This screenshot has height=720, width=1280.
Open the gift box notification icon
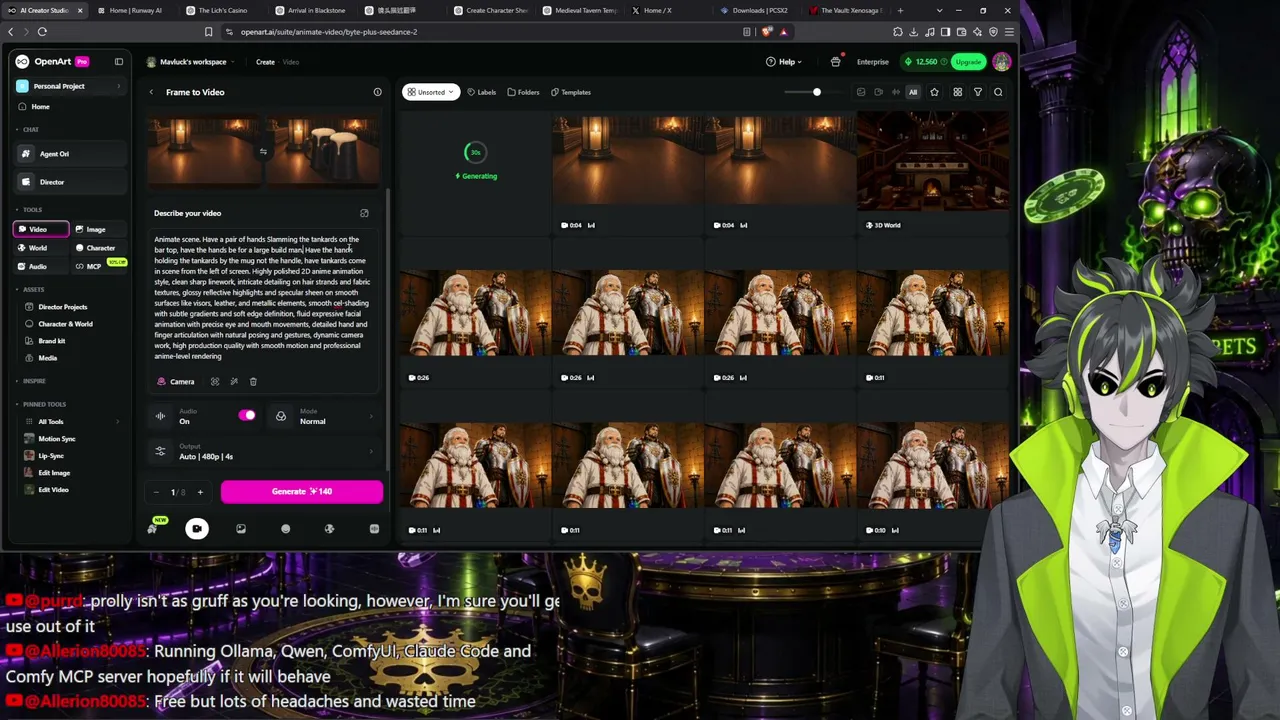click(x=836, y=62)
